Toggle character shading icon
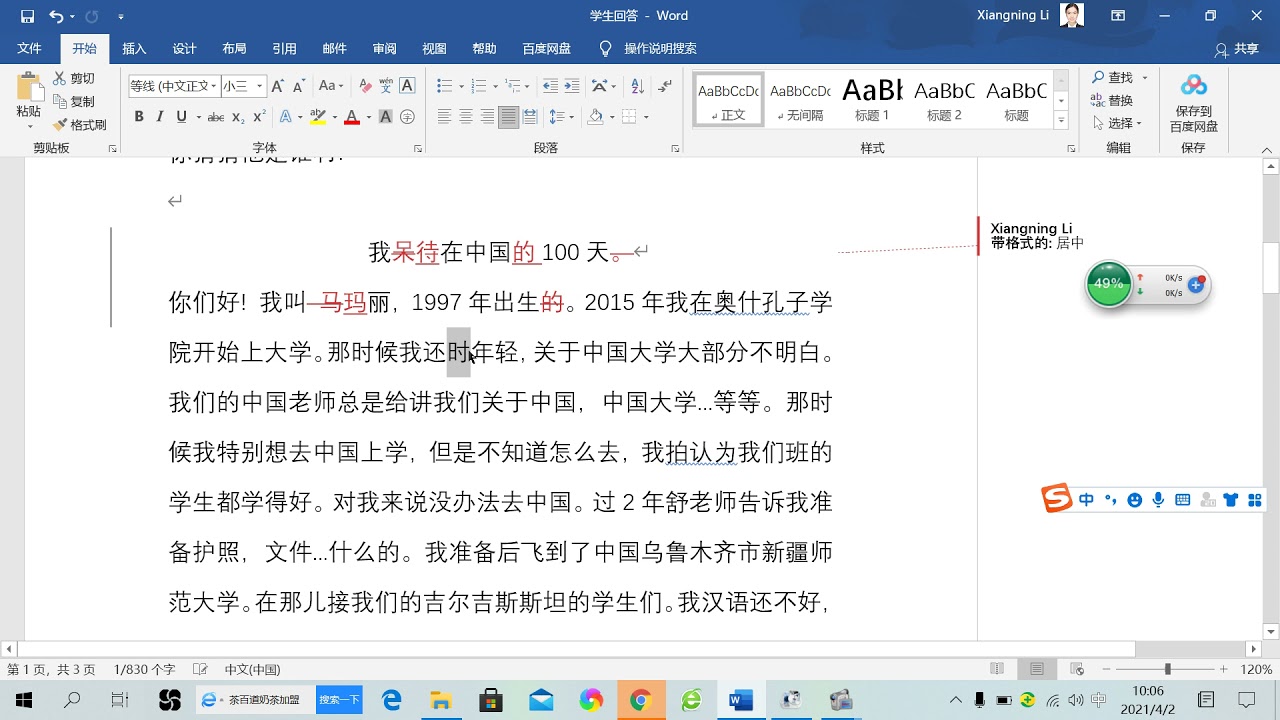This screenshot has width=1280, height=720. pyautogui.click(x=385, y=117)
